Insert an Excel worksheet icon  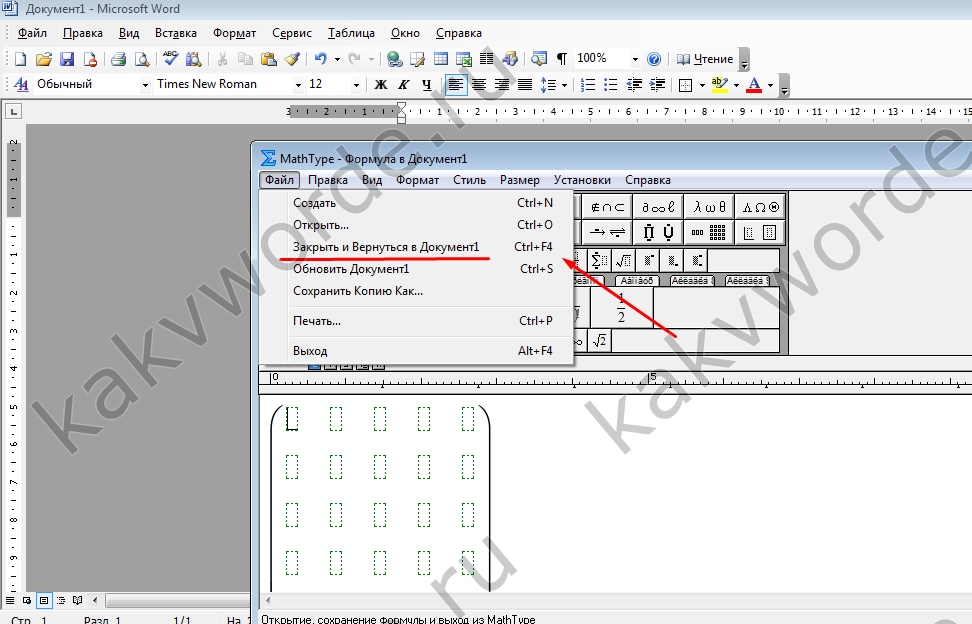click(464, 59)
